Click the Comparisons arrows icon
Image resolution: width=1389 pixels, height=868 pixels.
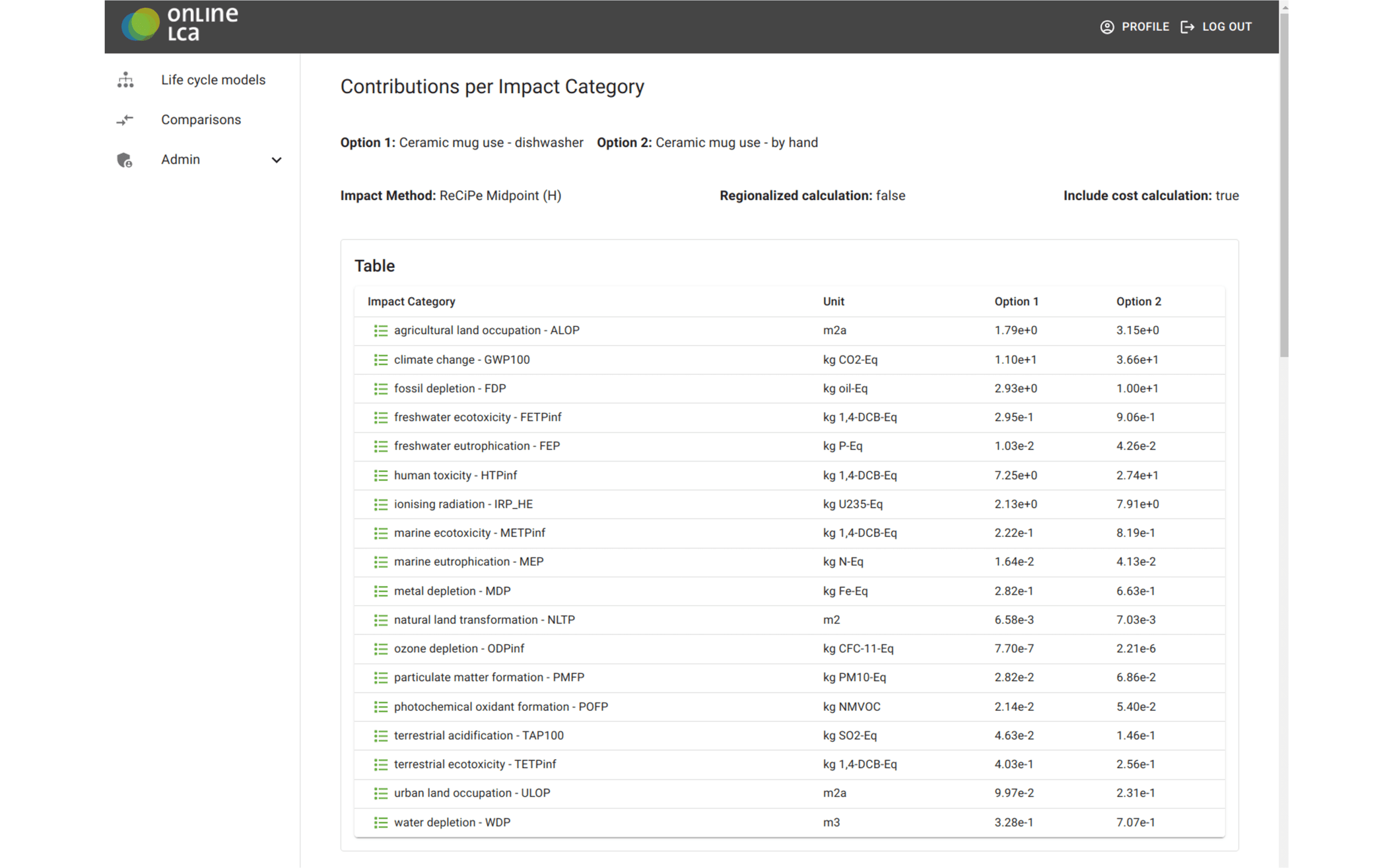pyautogui.click(x=125, y=120)
